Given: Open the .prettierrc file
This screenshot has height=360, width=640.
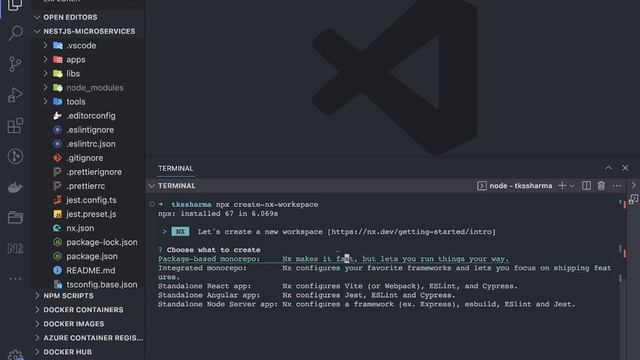Looking at the screenshot, I should pos(88,186).
